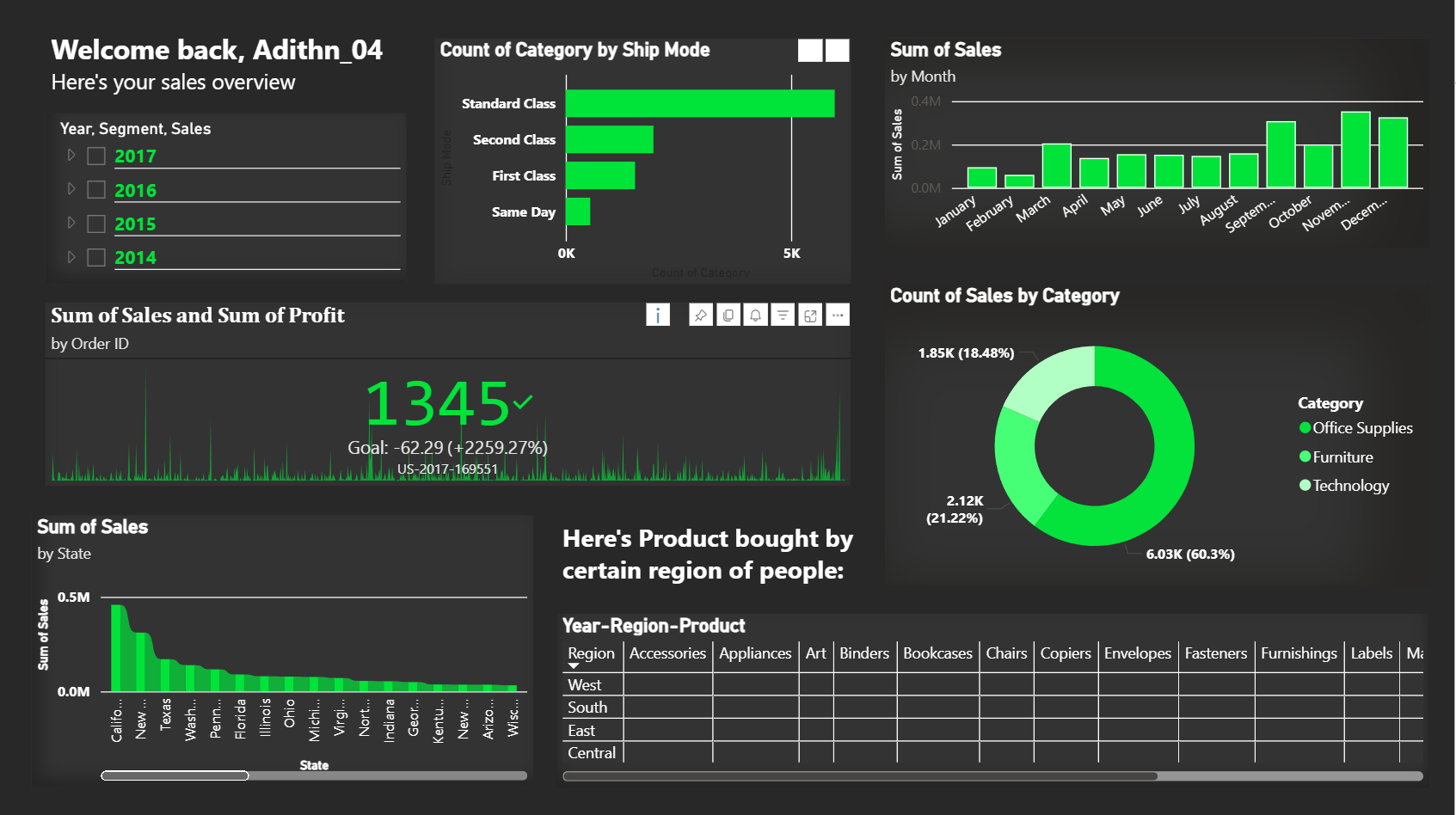This screenshot has width=1456, height=815.
Task: Click the Office Supplies legend item
Action: pos(1356,428)
